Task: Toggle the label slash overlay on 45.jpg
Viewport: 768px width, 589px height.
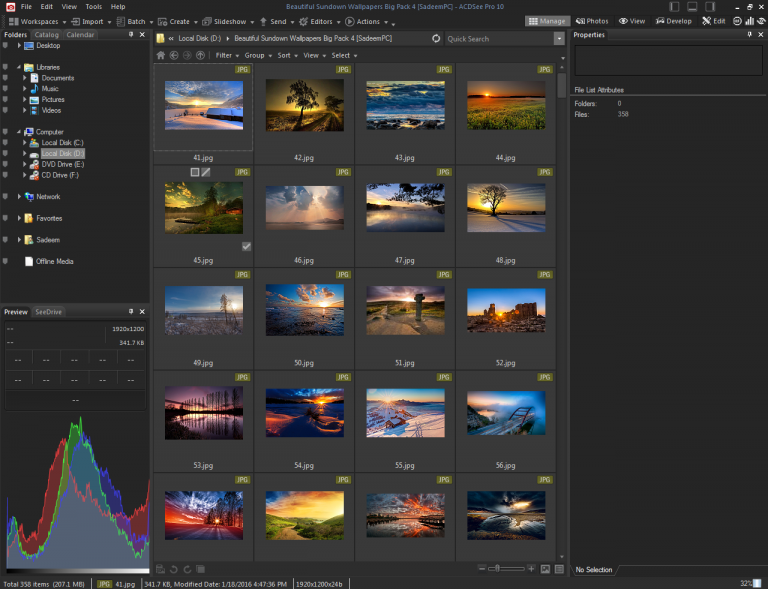Action: pos(206,172)
